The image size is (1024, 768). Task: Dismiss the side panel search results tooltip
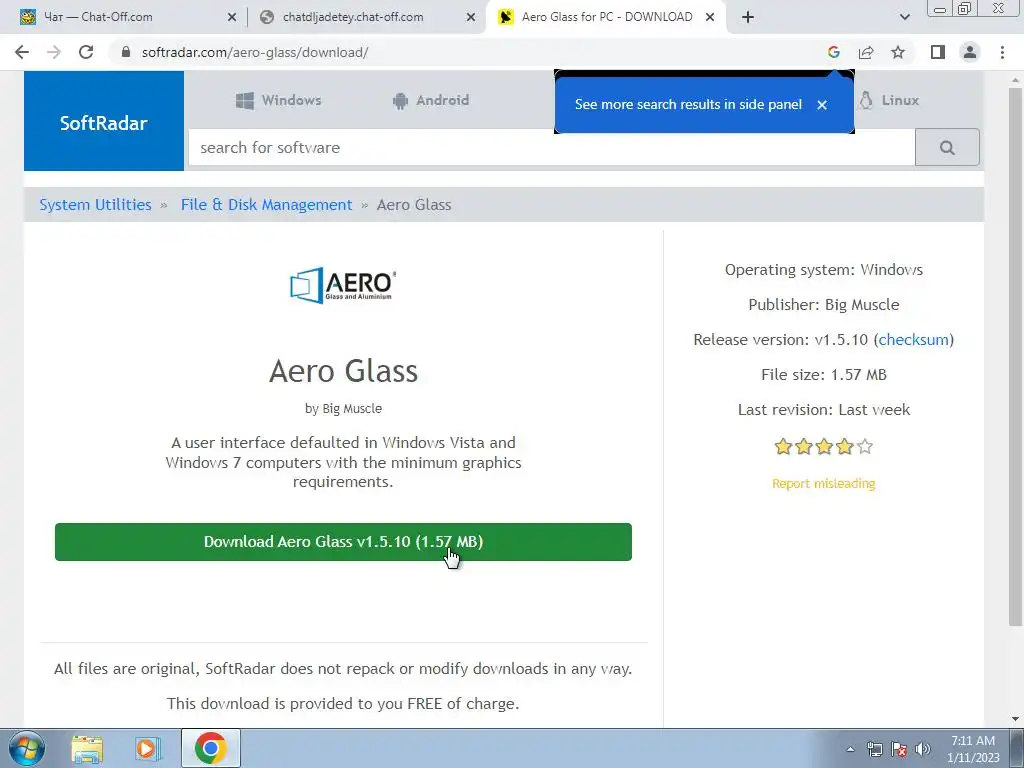pyautogui.click(x=822, y=104)
